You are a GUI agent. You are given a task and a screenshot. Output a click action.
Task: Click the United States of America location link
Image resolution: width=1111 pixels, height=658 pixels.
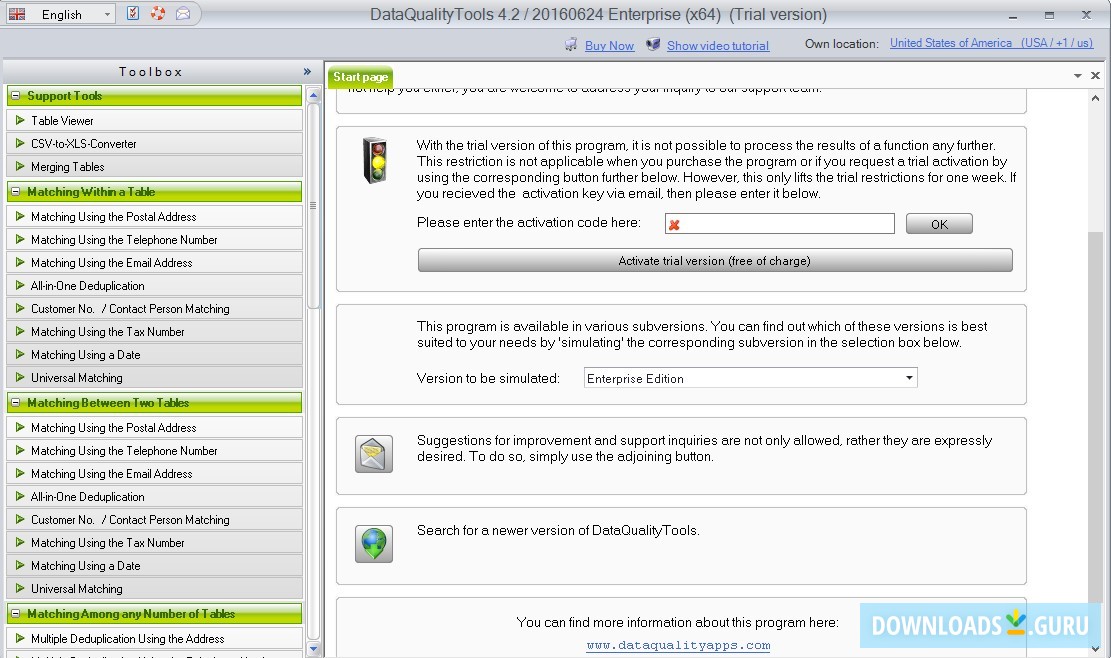point(991,43)
